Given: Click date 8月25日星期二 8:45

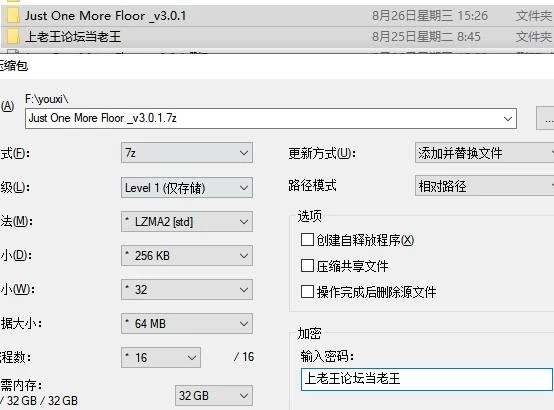Looking at the screenshot, I should [x=426, y=37].
